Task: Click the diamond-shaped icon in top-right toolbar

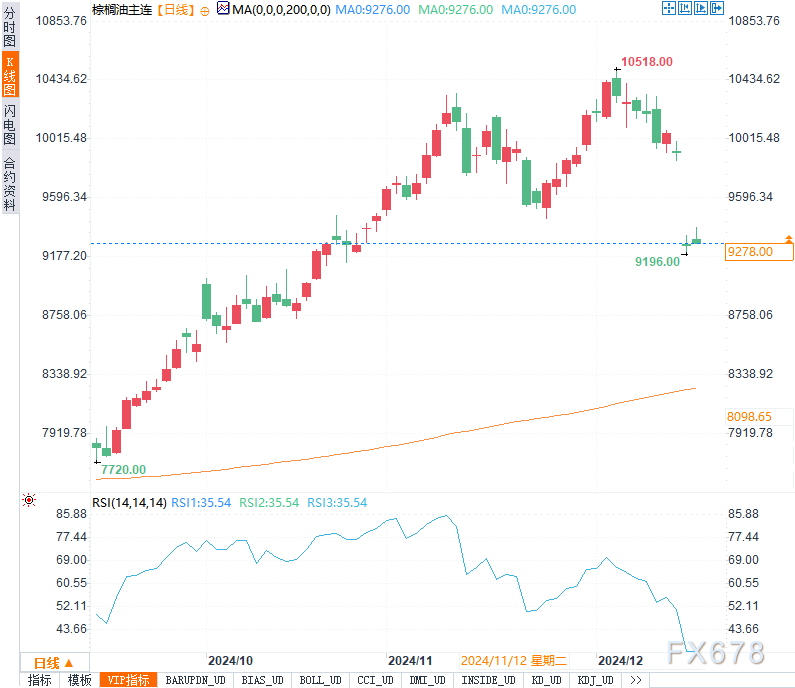Action: pyautogui.click(x=701, y=8)
